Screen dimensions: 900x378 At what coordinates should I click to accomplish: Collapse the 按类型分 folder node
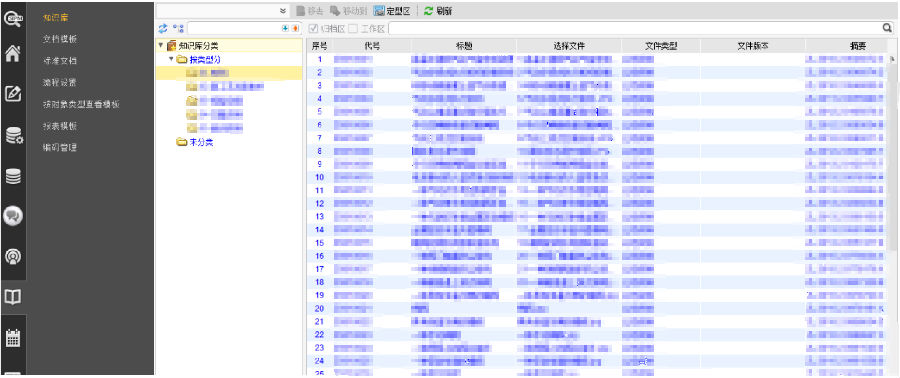(171, 59)
